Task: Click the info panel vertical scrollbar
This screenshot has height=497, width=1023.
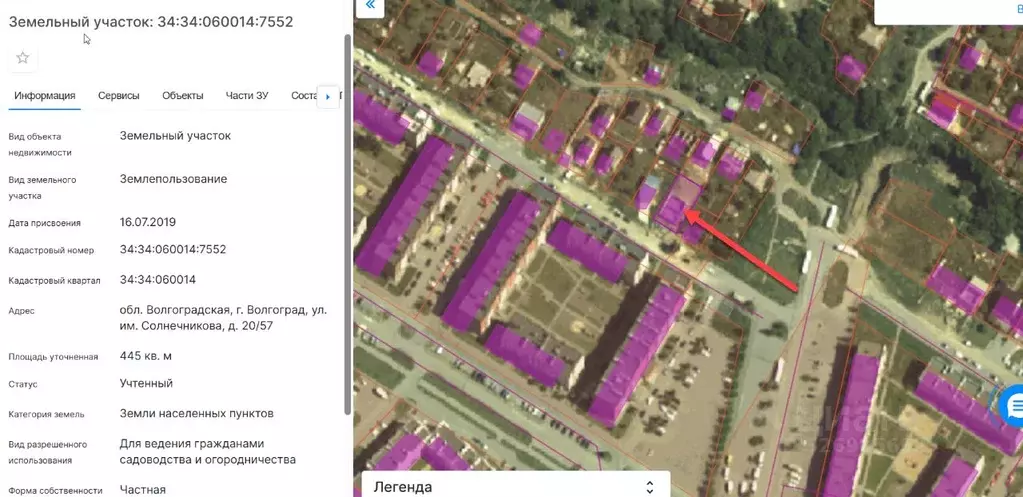Action: pyautogui.click(x=347, y=220)
